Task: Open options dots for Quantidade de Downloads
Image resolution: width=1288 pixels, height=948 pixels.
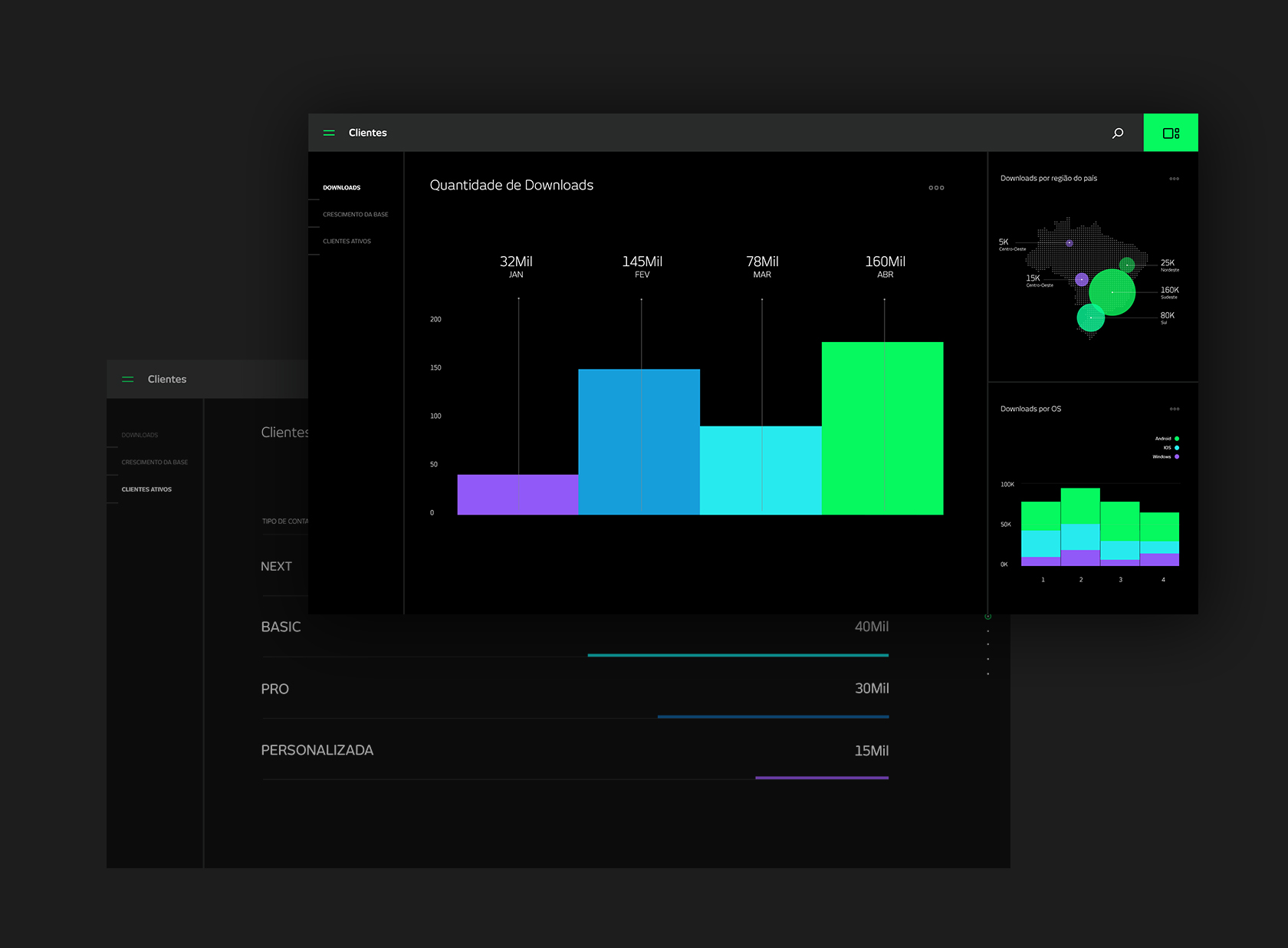Action: click(936, 188)
